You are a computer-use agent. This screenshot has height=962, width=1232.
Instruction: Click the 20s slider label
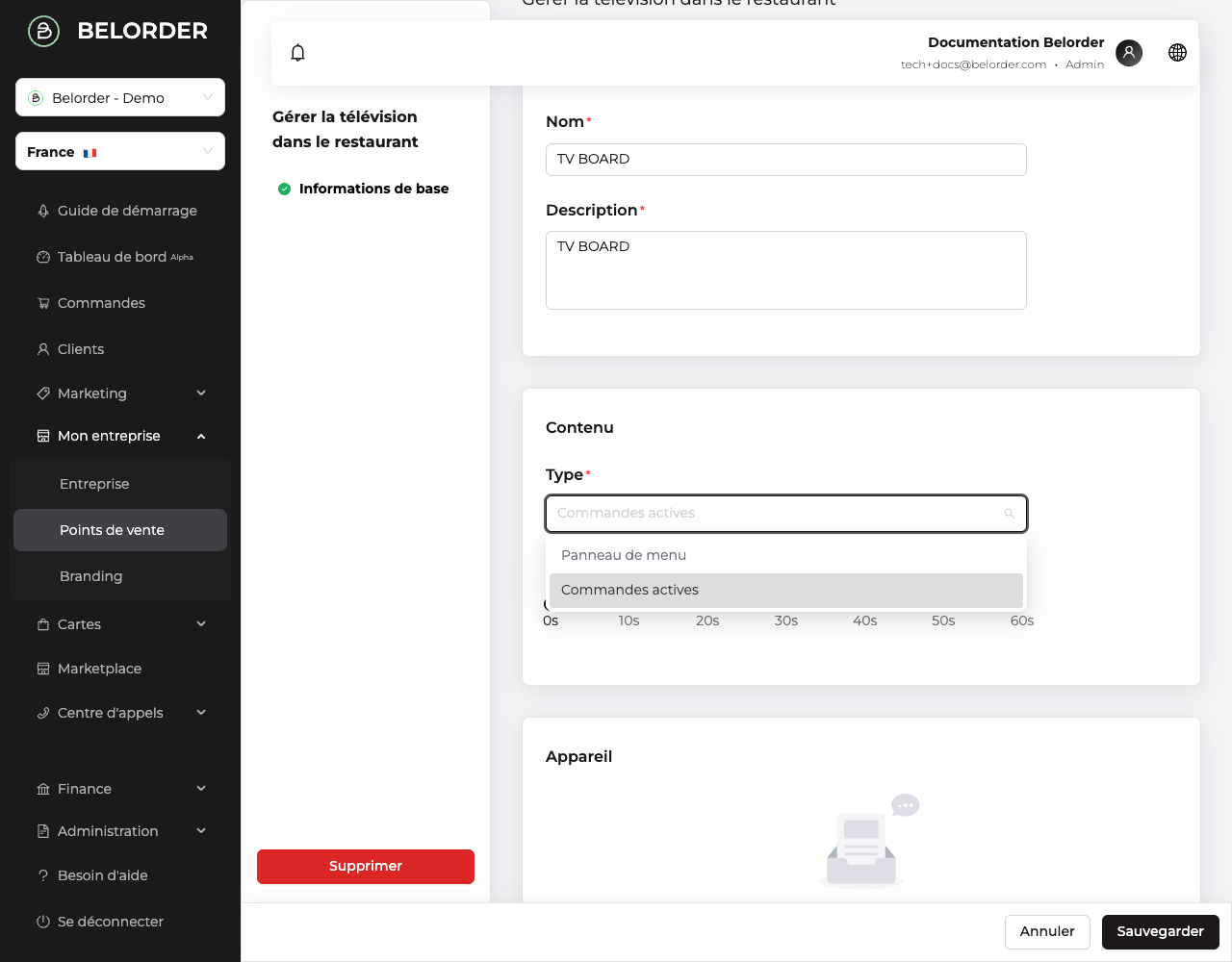click(x=707, y=621)
